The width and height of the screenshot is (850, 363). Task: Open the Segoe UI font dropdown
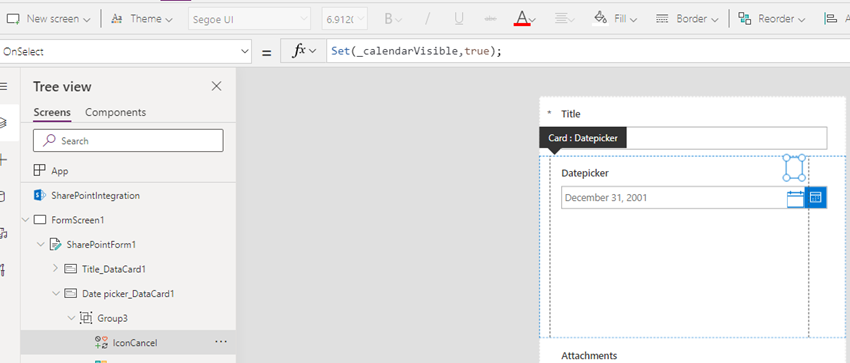[249, 20]
